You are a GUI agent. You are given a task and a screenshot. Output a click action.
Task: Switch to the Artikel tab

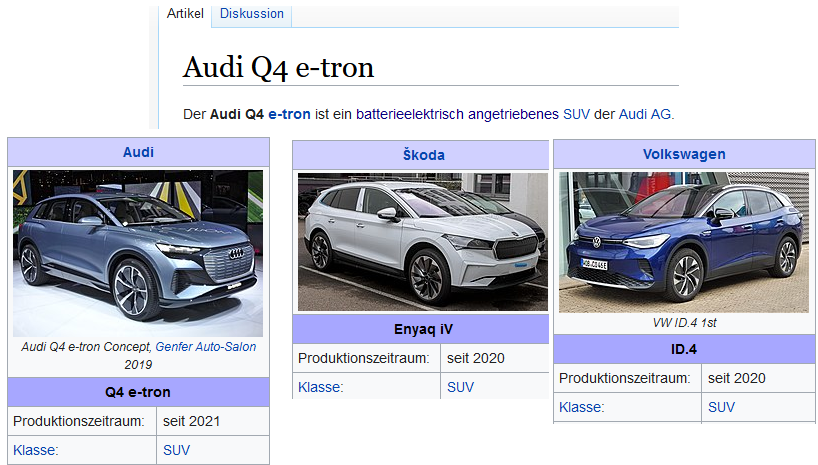click(185, 14)
